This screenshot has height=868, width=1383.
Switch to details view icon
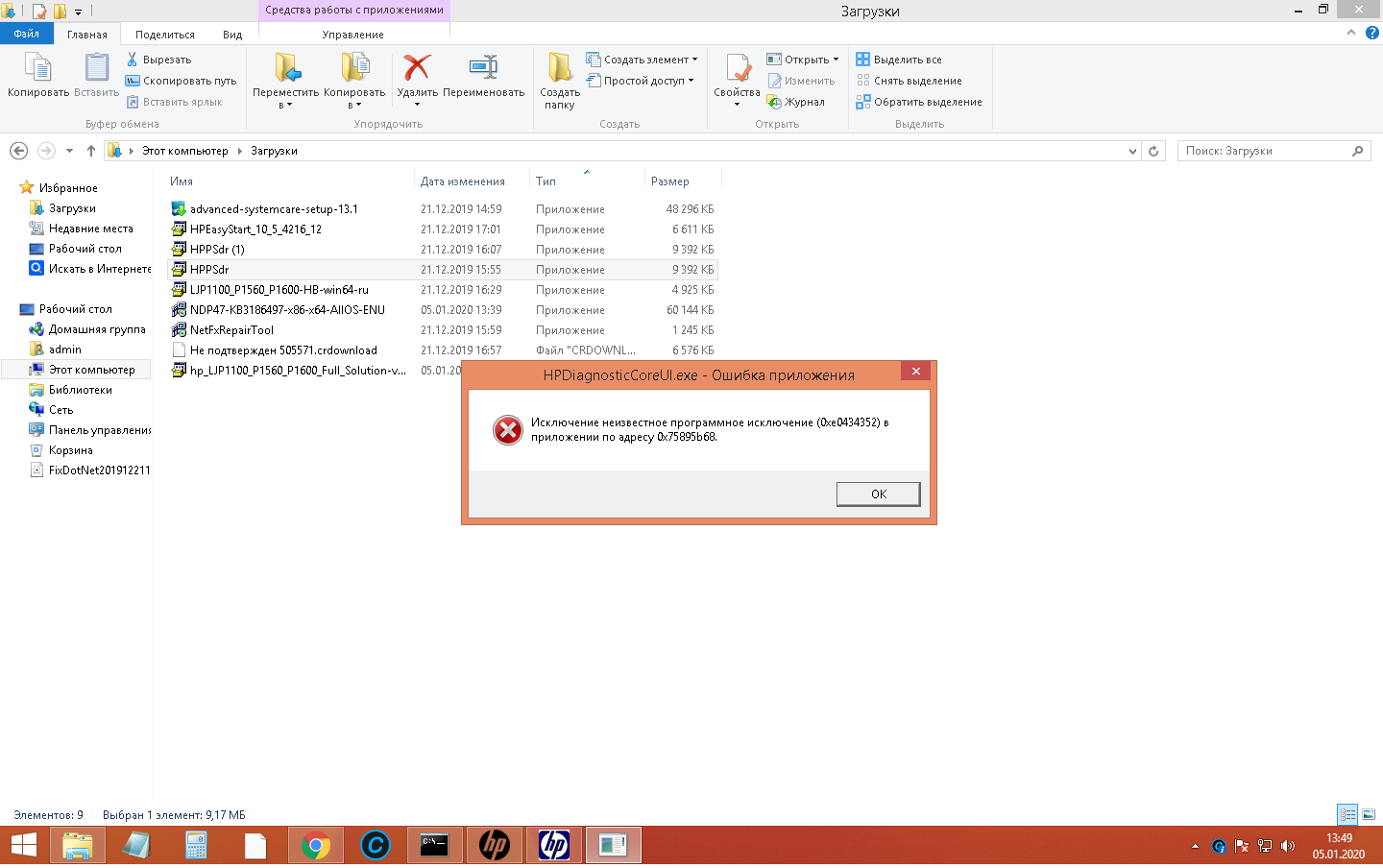coord(1347,814)
